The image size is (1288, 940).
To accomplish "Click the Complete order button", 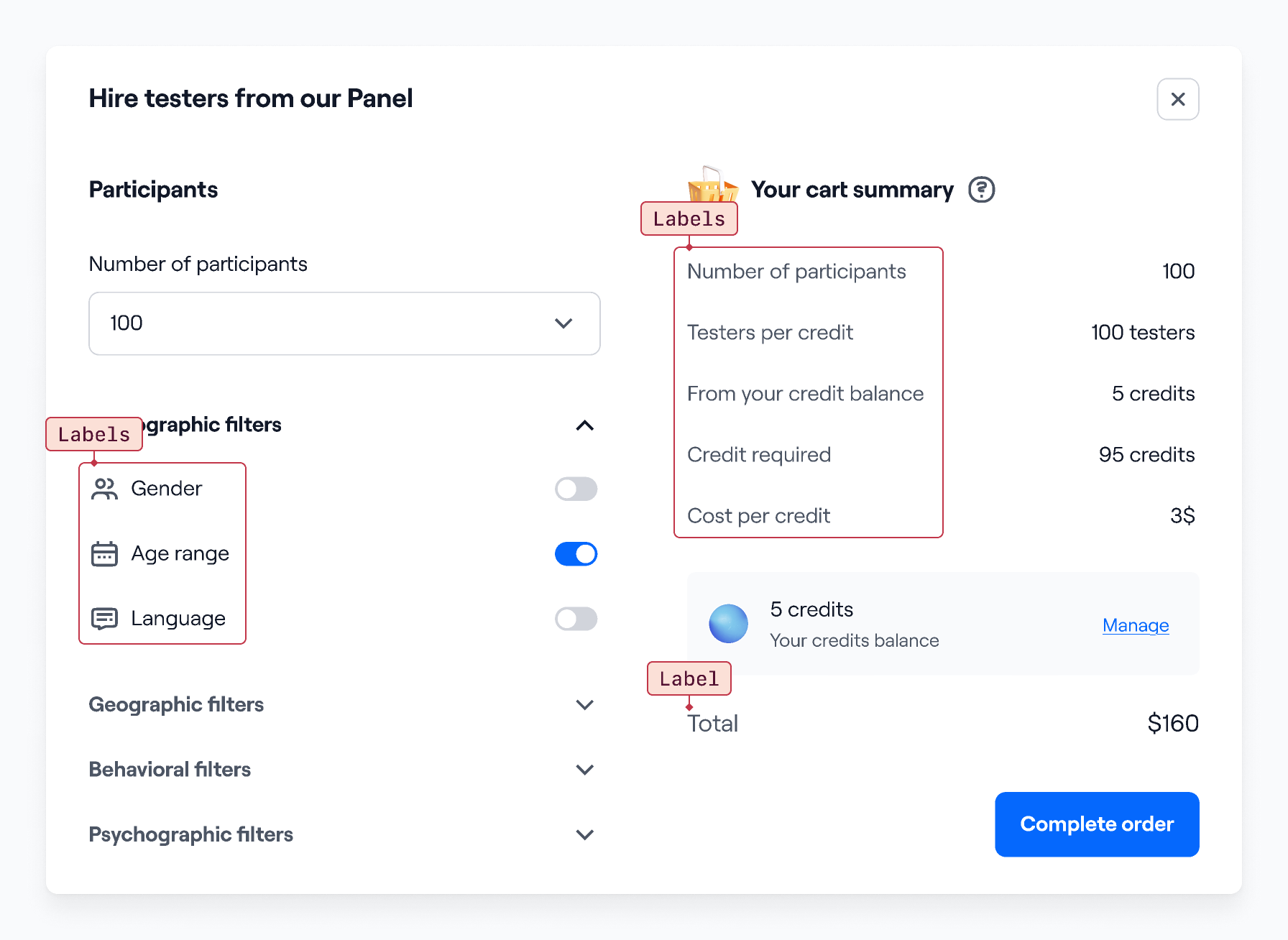I will (1097, 824).
